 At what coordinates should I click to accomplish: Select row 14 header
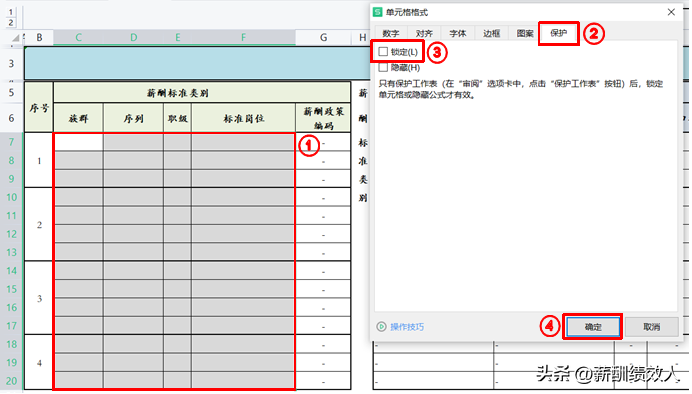(x=11, y=271)
